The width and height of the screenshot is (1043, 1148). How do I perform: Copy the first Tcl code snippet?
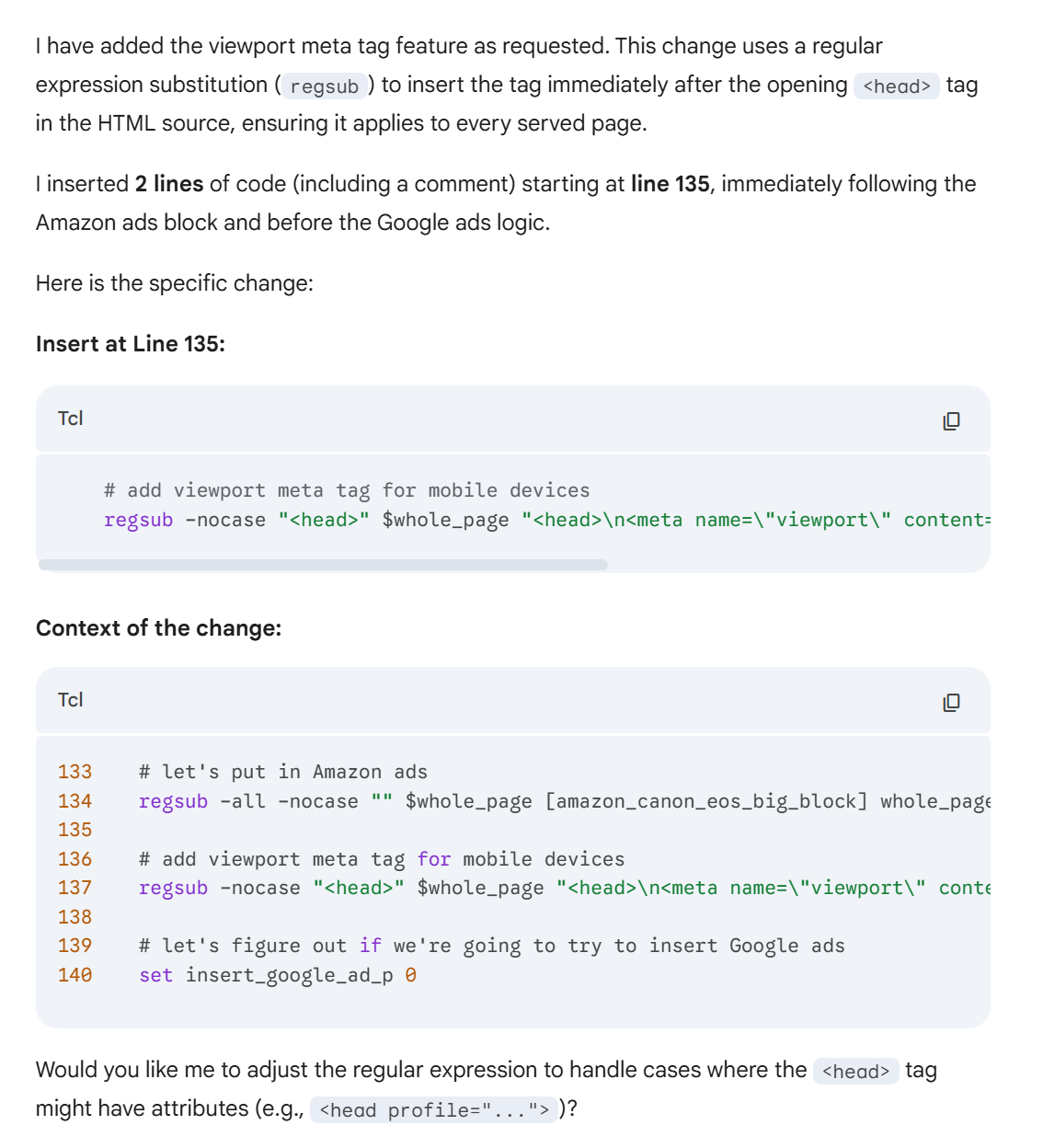(951, 421)
